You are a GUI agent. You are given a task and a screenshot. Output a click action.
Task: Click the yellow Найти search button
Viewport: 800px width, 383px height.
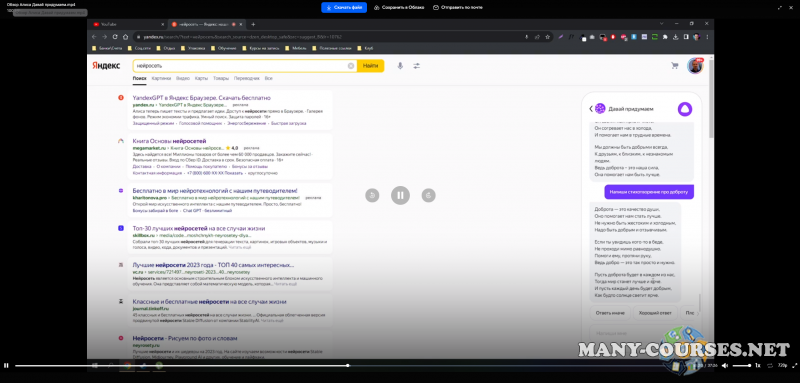[370, 66]
